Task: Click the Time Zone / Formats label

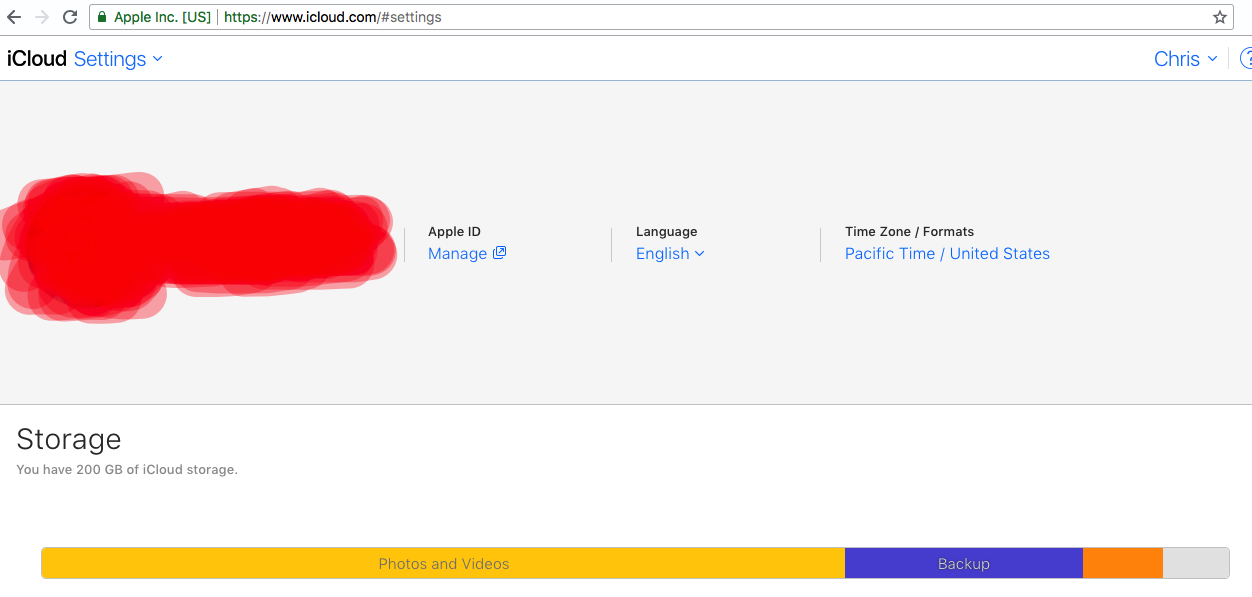Action: pos(909,231)
